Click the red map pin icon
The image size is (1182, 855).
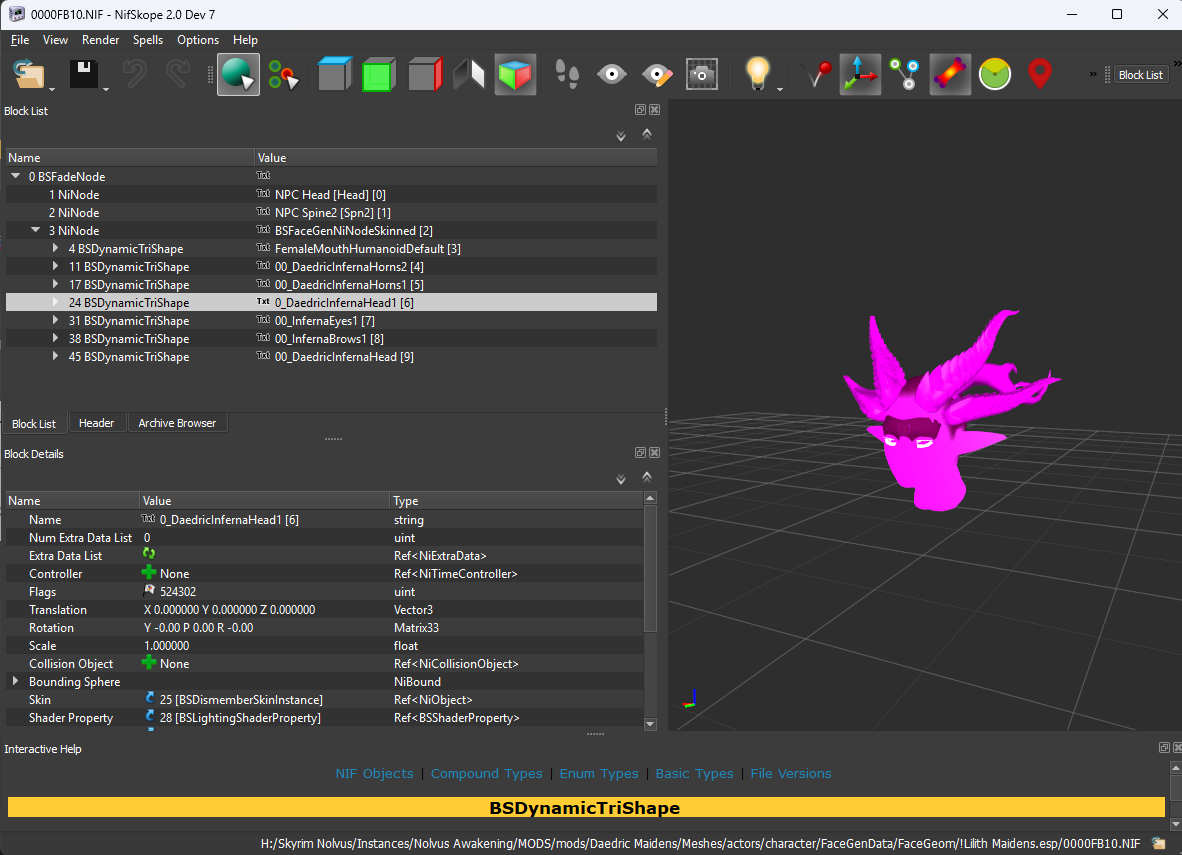point(1040,75)
